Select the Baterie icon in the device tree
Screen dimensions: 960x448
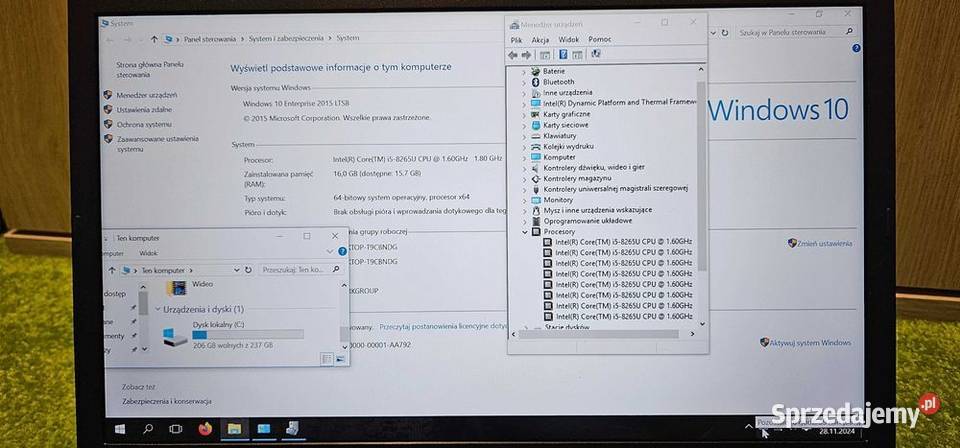point(535,71)
